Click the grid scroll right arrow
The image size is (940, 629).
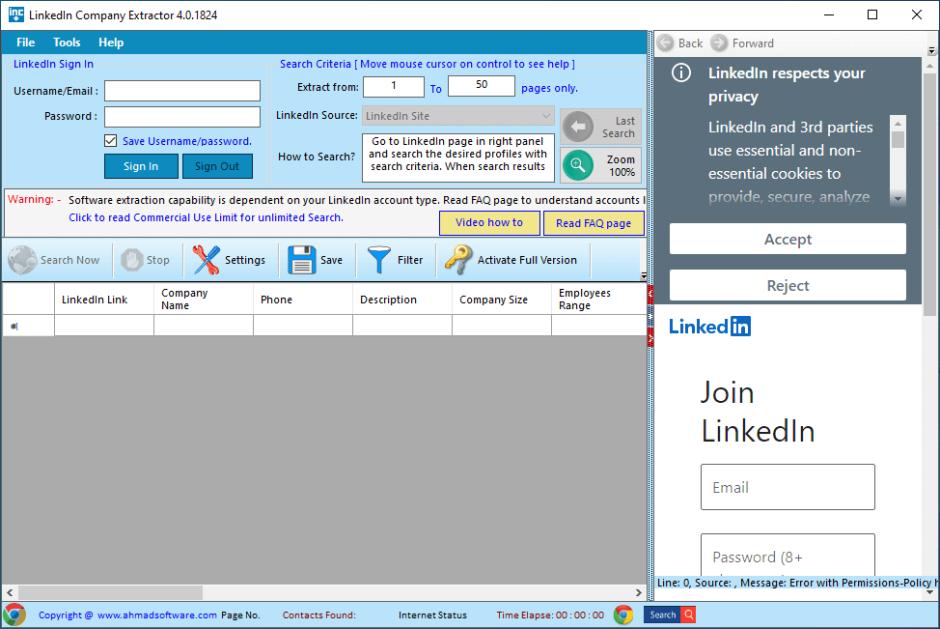638,592
